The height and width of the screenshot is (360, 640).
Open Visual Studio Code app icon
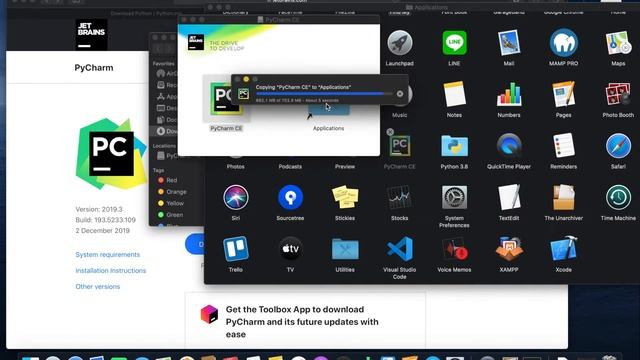pos(400,249)
